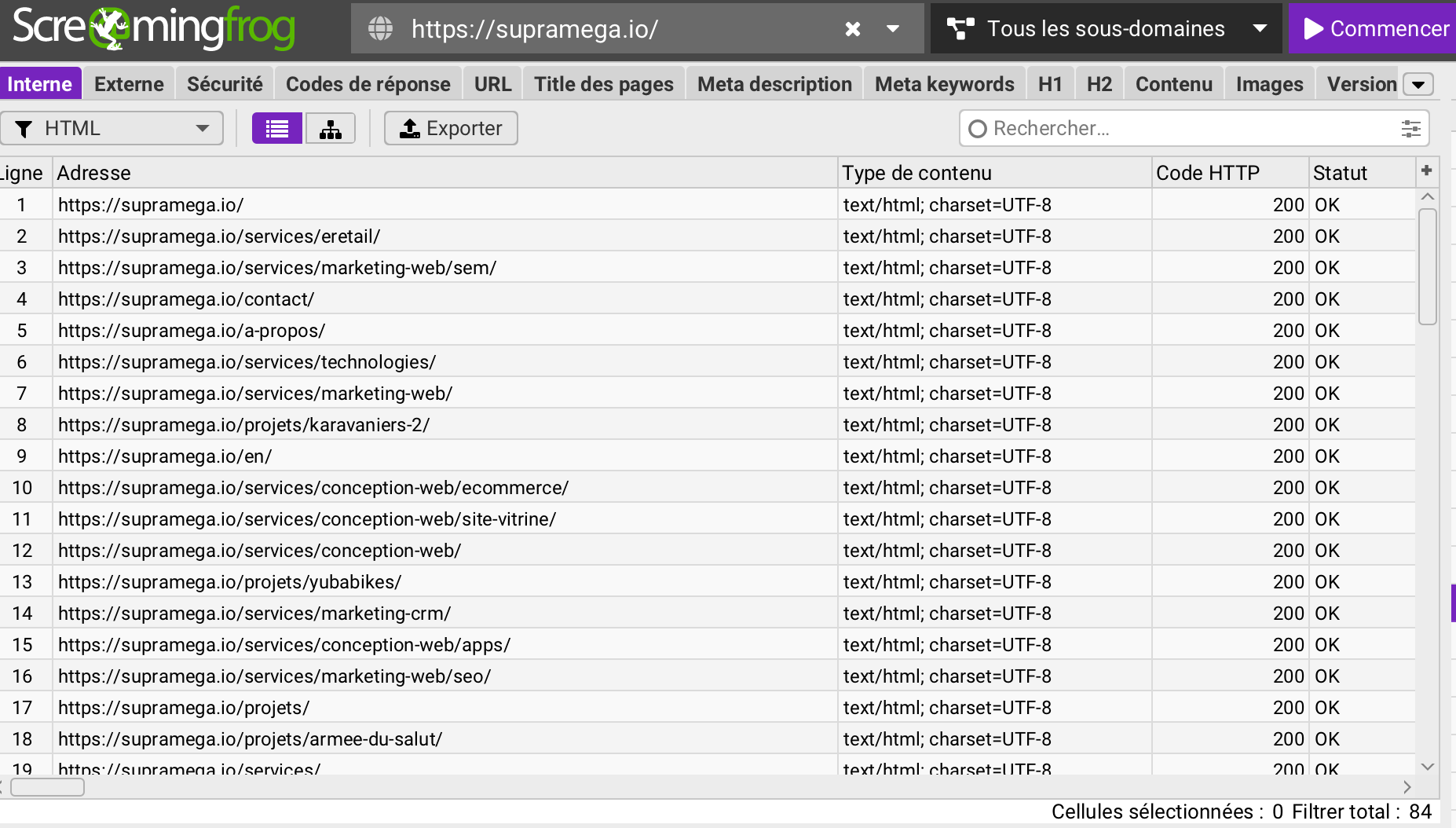
Task: Select the H1 tab
Action: tap(1050, 84)
